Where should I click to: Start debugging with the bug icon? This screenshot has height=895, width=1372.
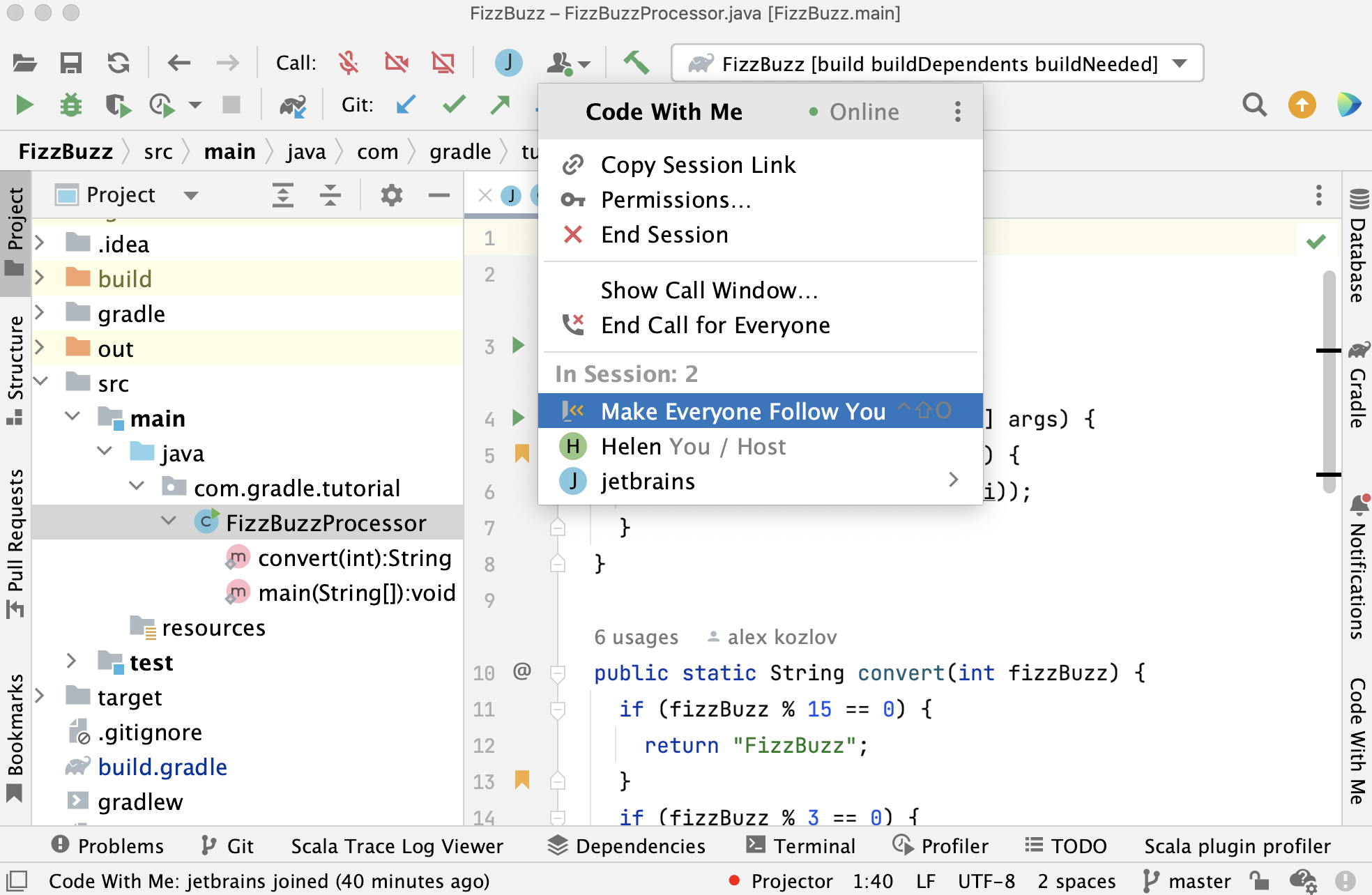(70, 105)
